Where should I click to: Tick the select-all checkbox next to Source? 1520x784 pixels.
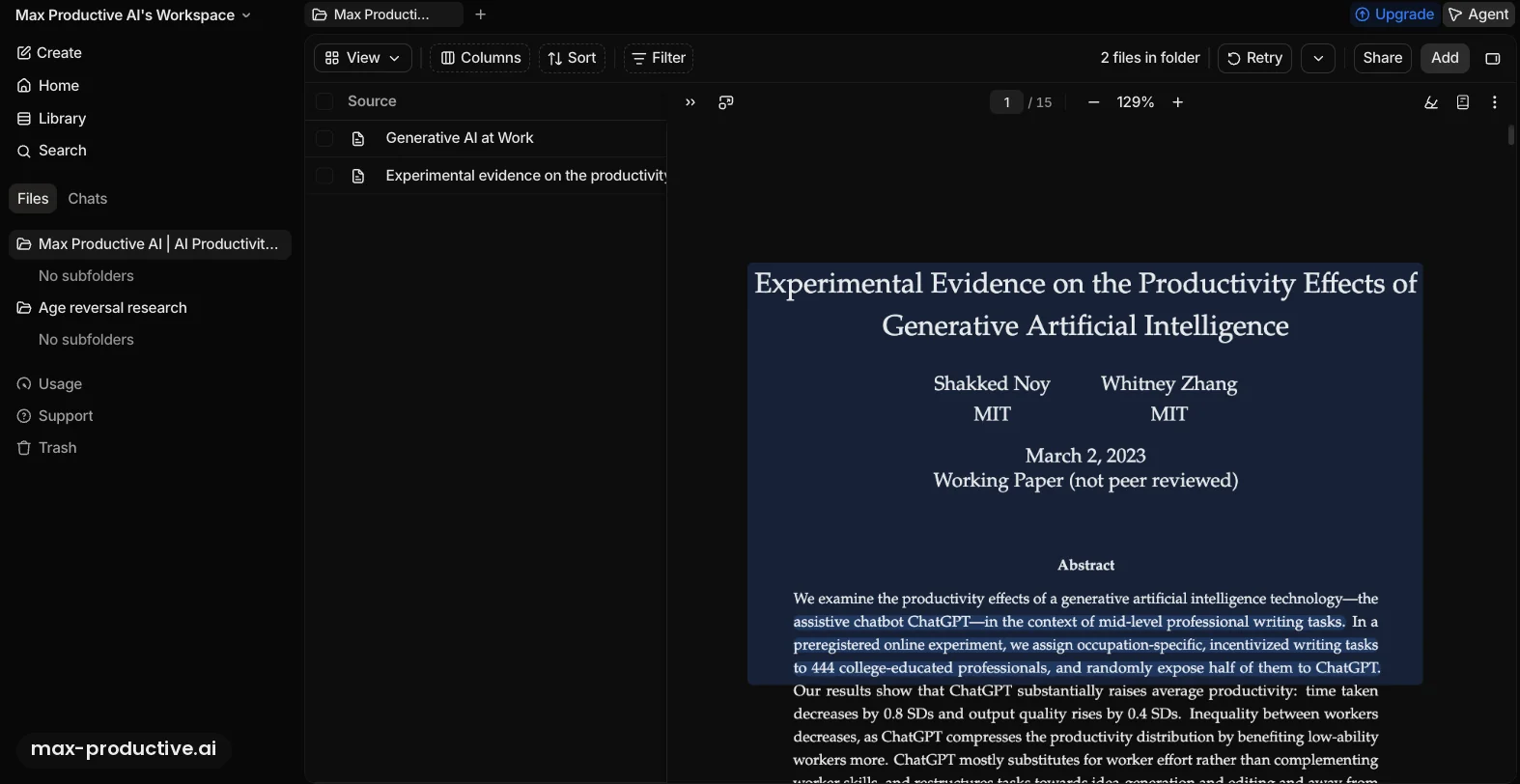[324, 101]
